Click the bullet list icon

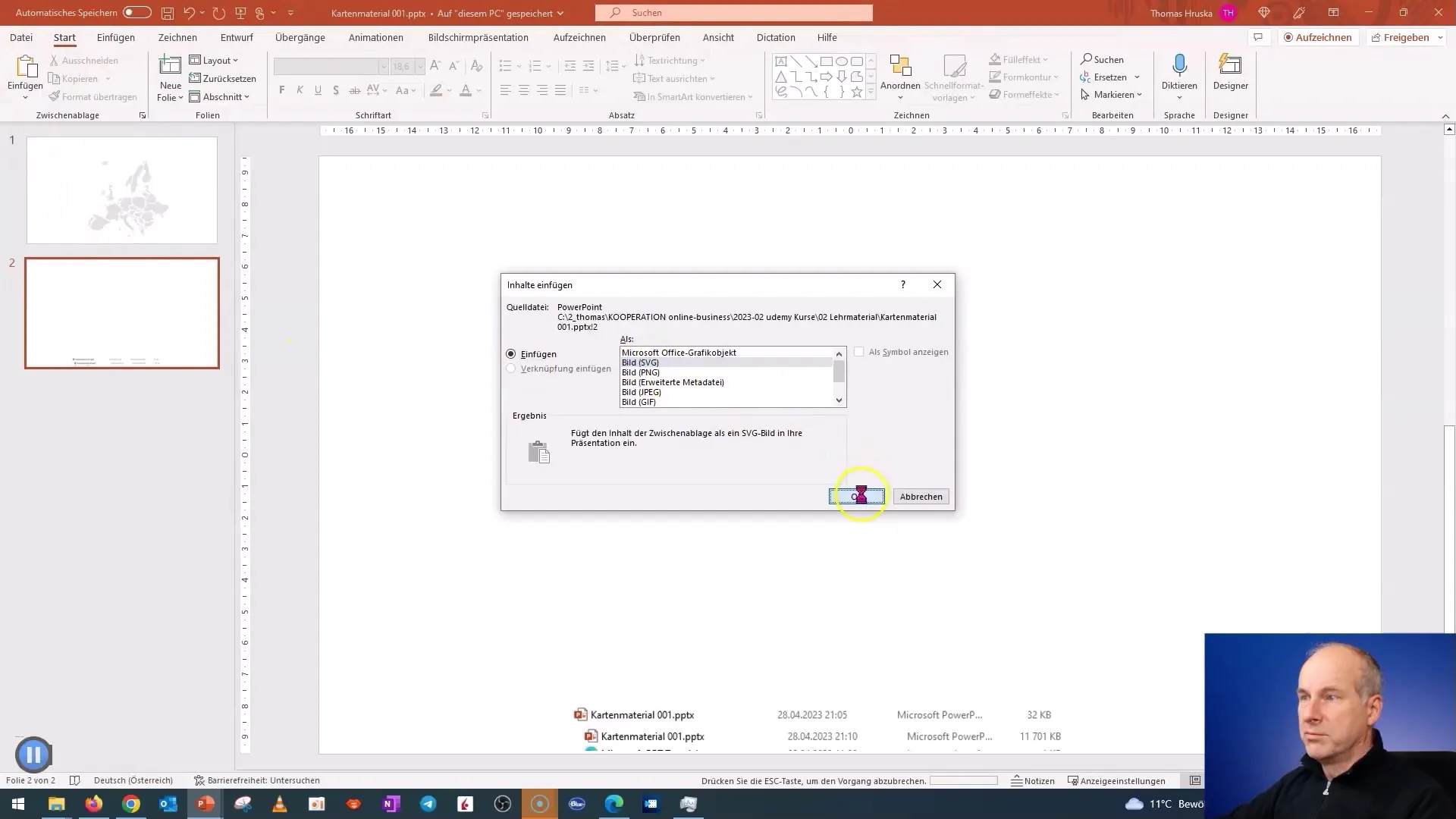click(505, 67)
